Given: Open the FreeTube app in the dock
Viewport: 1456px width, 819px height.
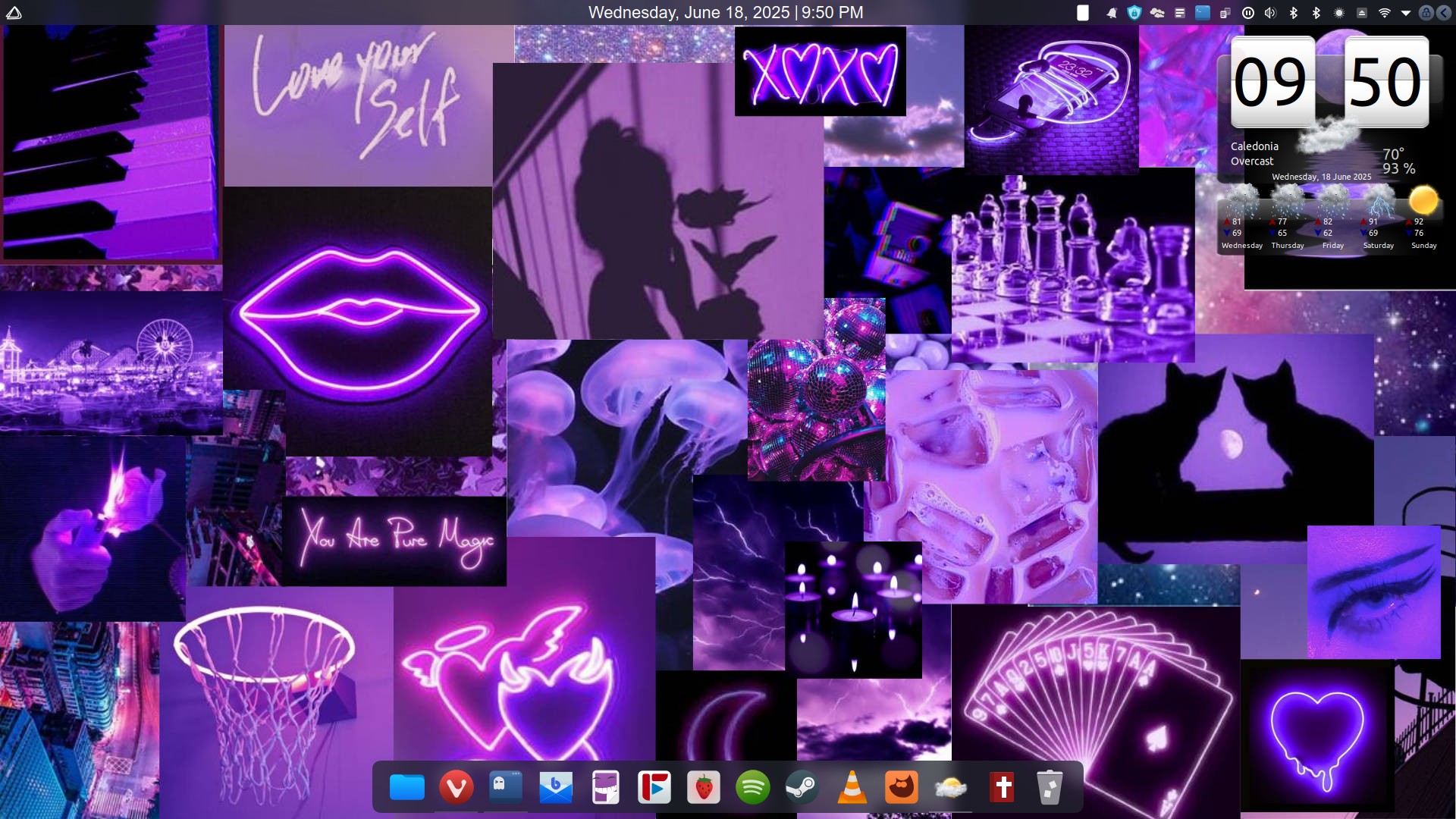Looking at the screenshot, I should (x=654, y=787).
